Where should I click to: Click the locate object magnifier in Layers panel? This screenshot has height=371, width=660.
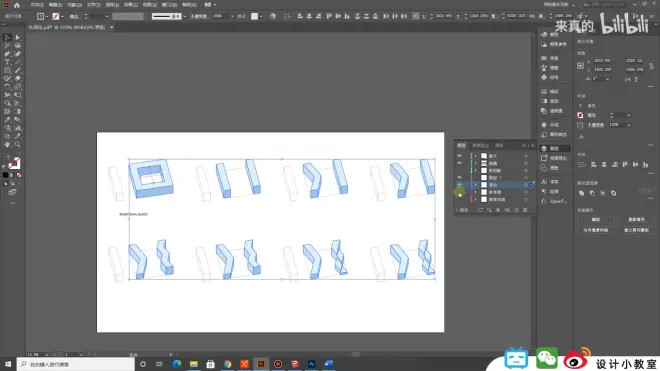pos(489,210)
